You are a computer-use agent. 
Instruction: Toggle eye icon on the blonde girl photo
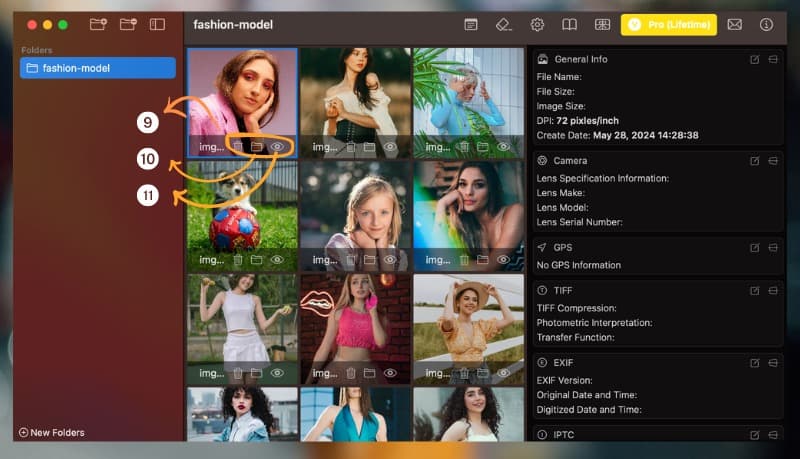[x=390, y=260]
